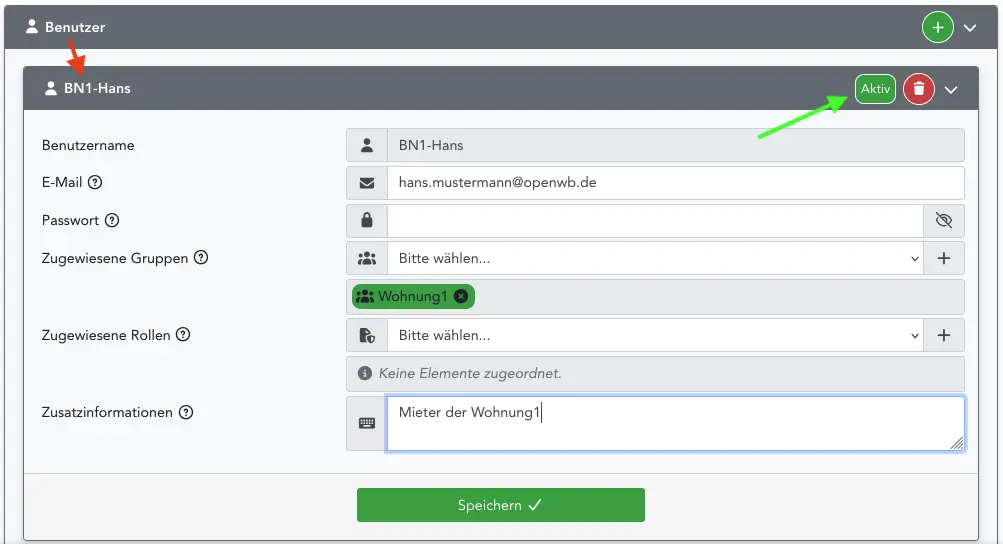The image size is (1003, 544).
Task: Collapse the Benutzer section chevron
Action: pyautogui.click(x=970, y=29)
